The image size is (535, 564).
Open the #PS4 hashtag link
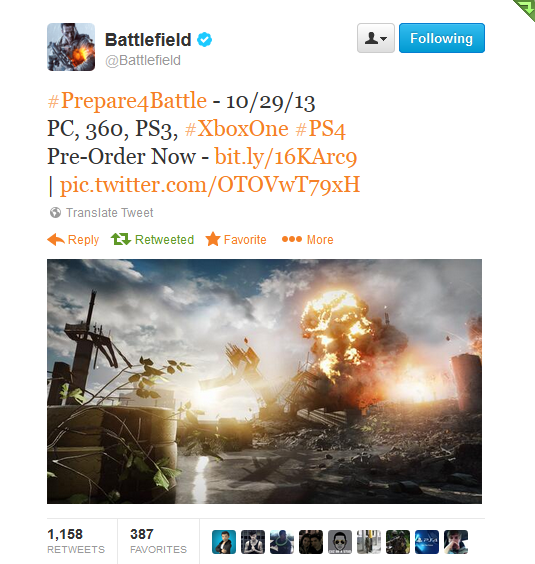pyautogui.click(x=320, y=128)
